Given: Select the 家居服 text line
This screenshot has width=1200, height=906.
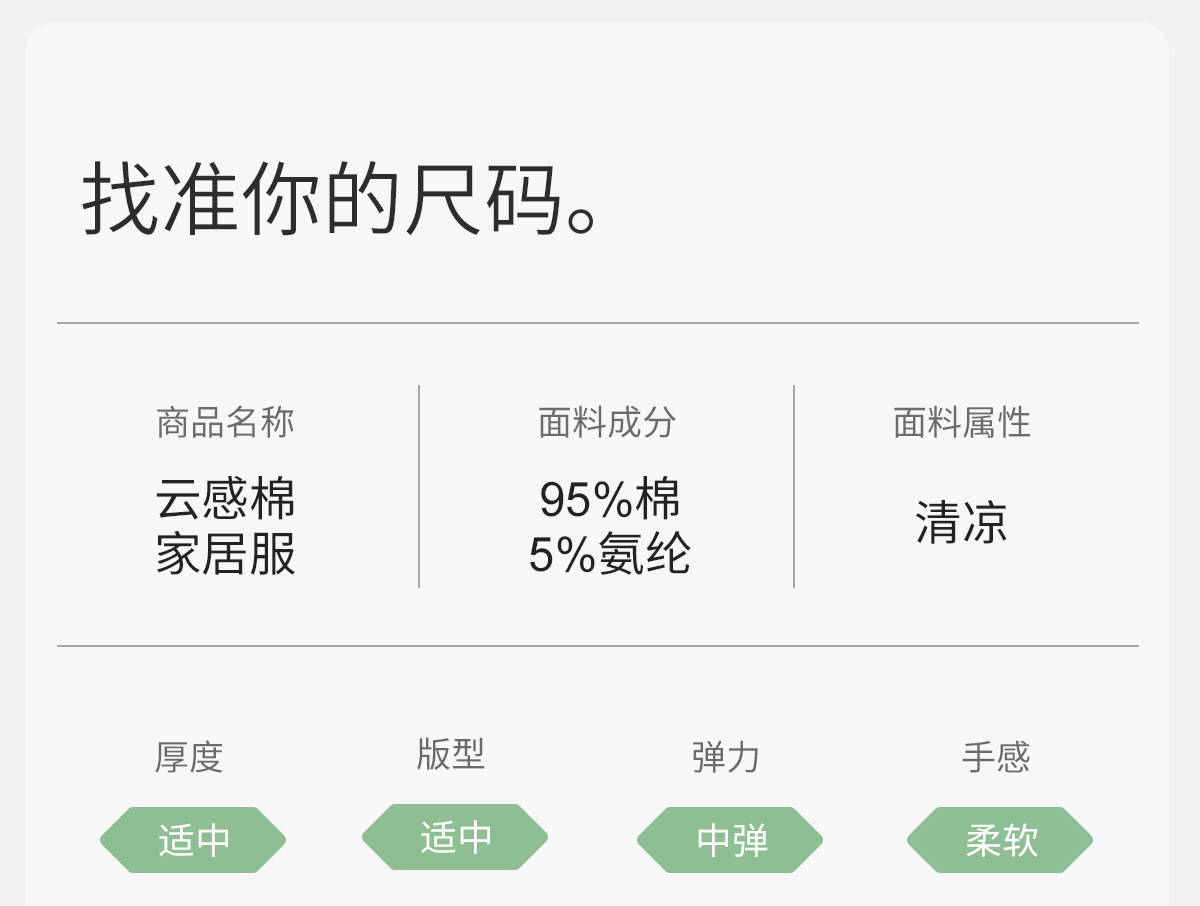Looking at the screenshot, I should [225, 555].
